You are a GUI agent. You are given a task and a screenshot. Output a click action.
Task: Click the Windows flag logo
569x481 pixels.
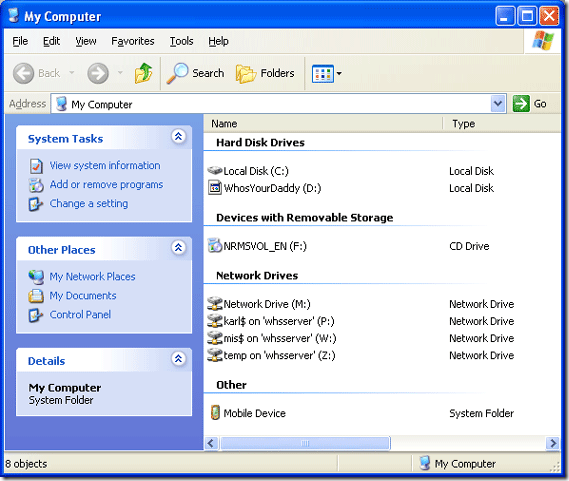543,41
